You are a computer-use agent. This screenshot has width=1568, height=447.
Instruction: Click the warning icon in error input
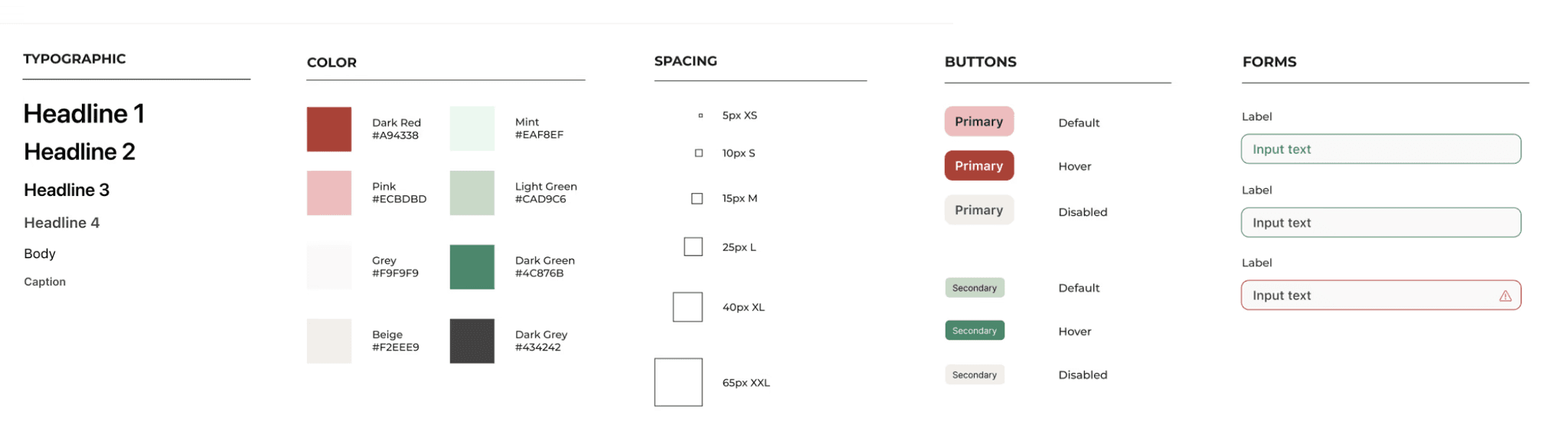coord(1504,296)
